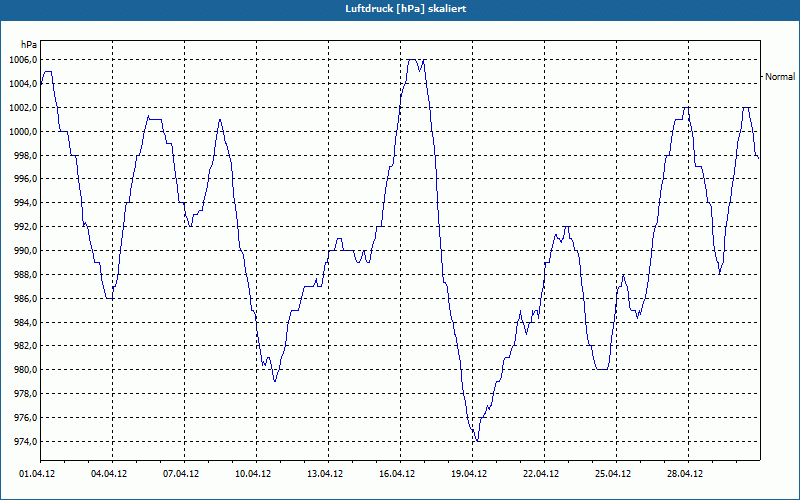Select the 1006,0 axis value
Screen dimensions: 800x500
[x=23, y=60]
